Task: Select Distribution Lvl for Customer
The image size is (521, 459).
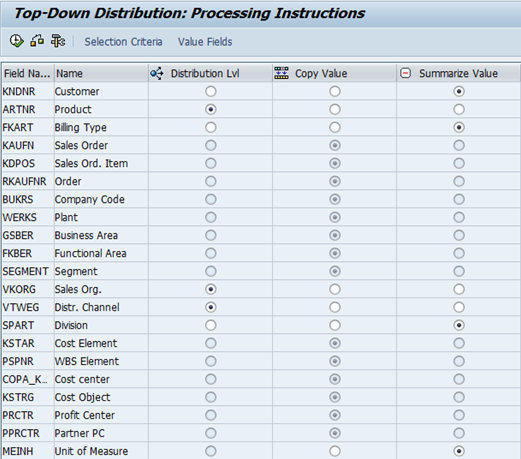Action: (x=211, y=91)
